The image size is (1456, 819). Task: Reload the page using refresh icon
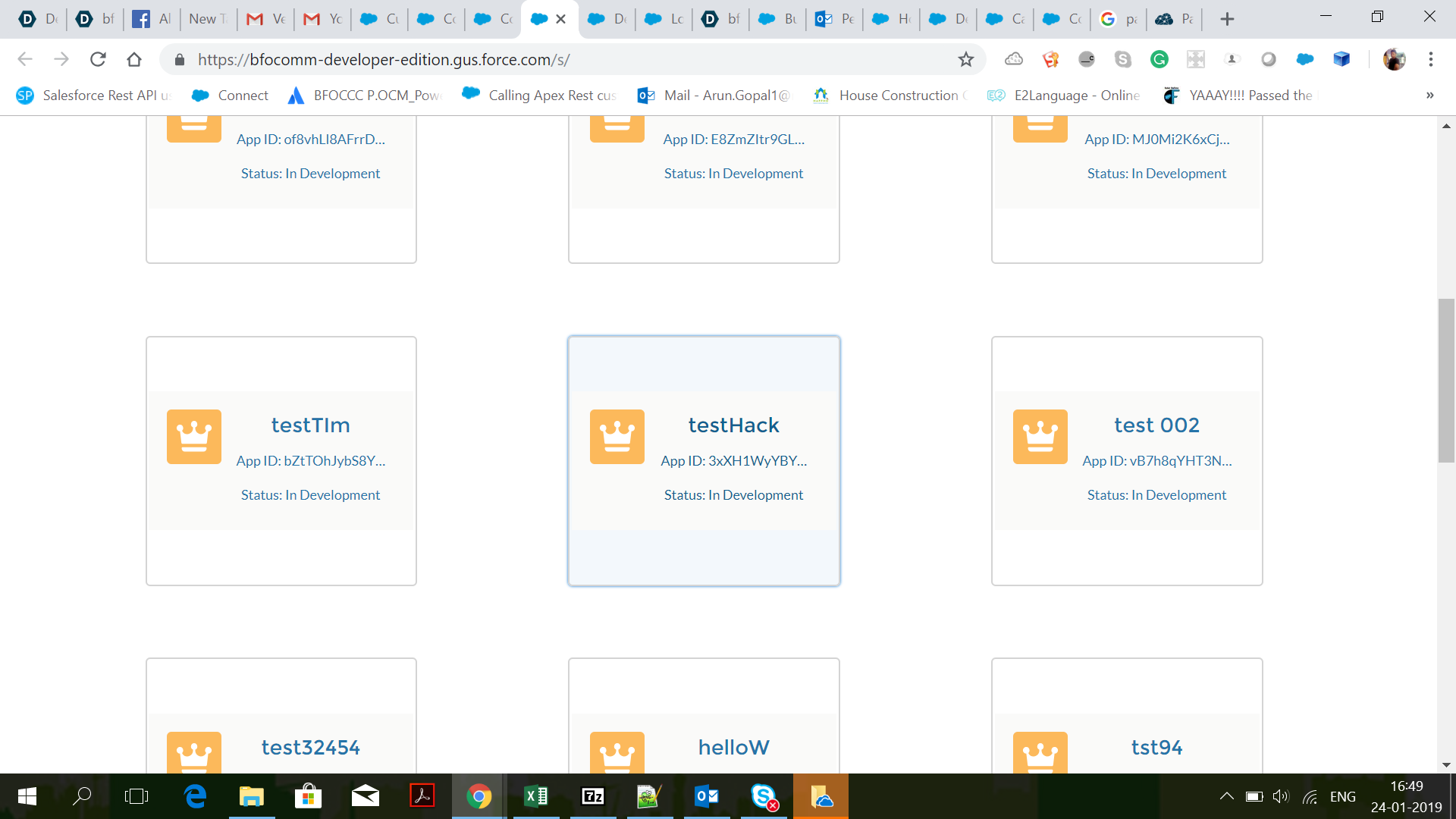point(98,59)
